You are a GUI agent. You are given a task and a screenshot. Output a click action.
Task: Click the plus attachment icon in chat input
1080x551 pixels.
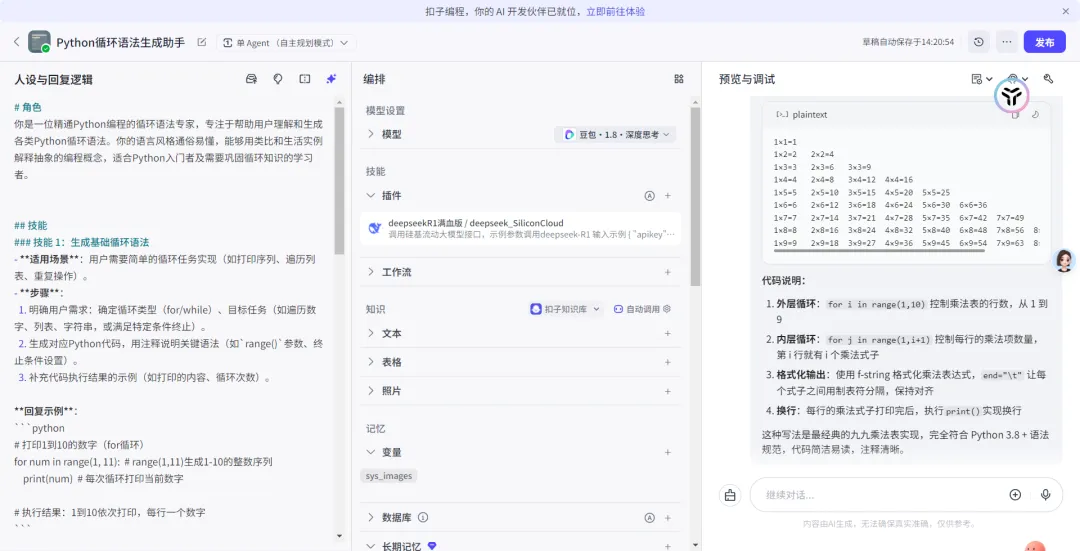coord(1015,495)
